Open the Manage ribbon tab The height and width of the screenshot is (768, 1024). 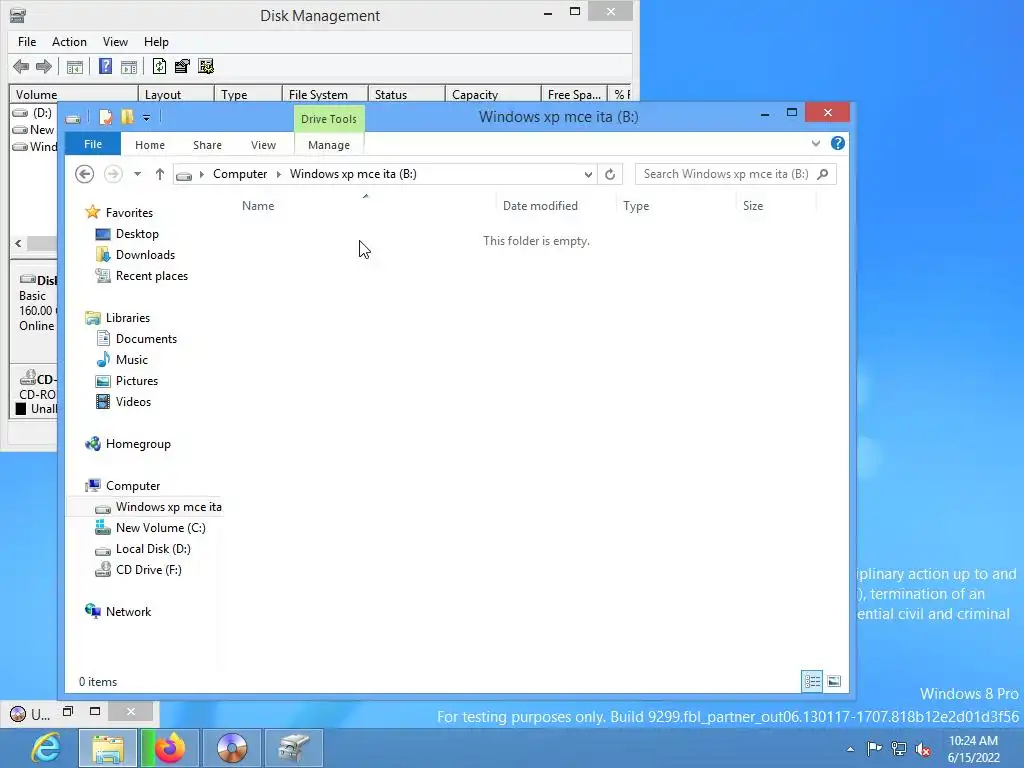(x=328, y=145)
